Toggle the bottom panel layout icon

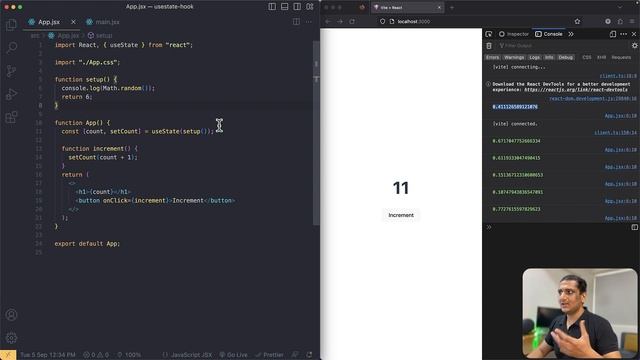click(x=284, y=7)
